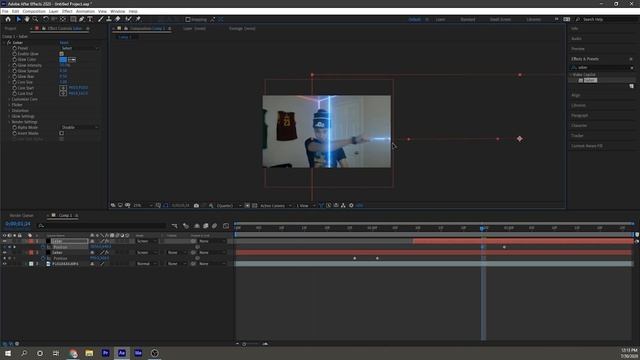Image resolution: width=640 pixels, height=360 pixels.
Task: Select the Hand tool
Action: pos(27,19)
